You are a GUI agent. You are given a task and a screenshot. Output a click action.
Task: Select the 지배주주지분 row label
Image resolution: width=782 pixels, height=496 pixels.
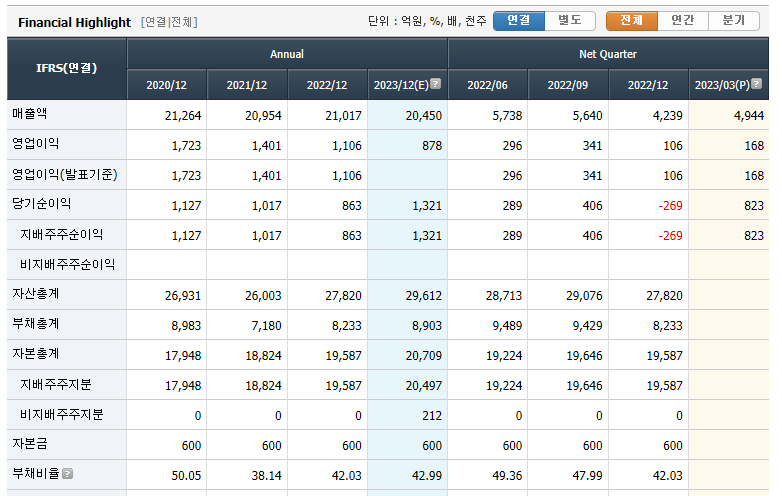(56, 384)
